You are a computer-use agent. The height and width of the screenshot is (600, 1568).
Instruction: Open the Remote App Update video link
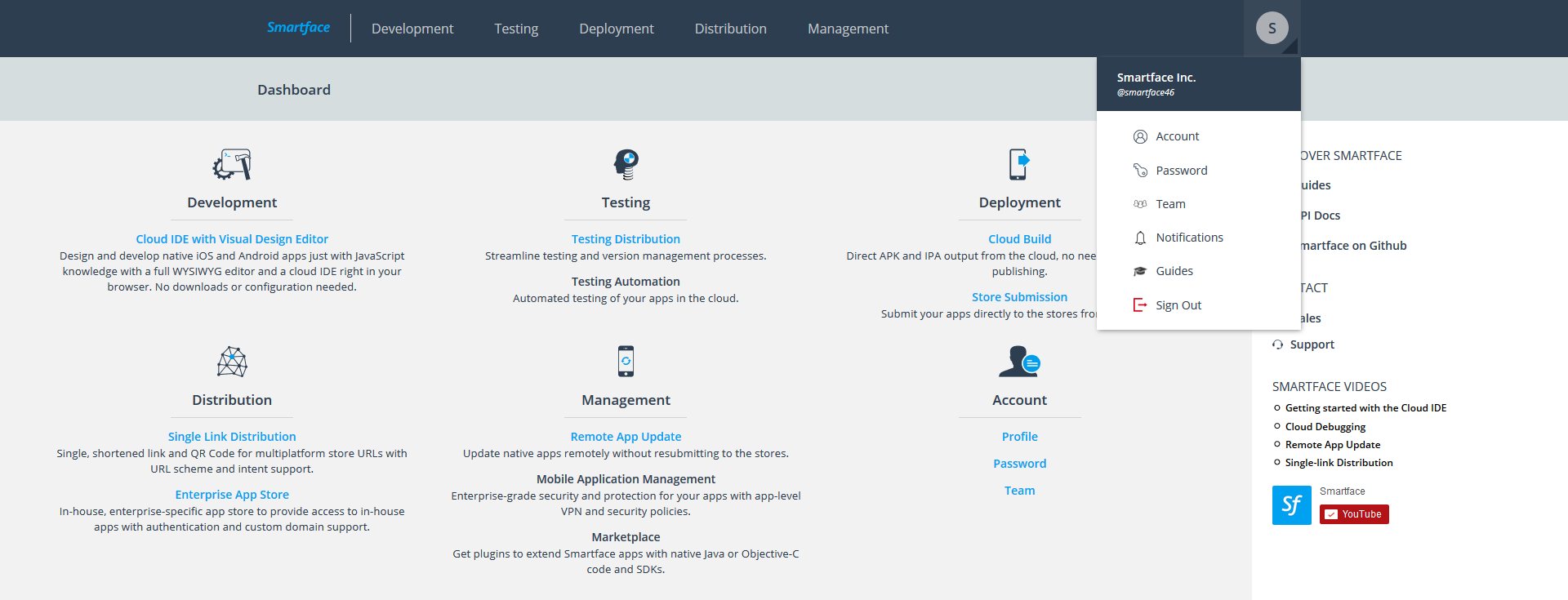[1332, 445]
